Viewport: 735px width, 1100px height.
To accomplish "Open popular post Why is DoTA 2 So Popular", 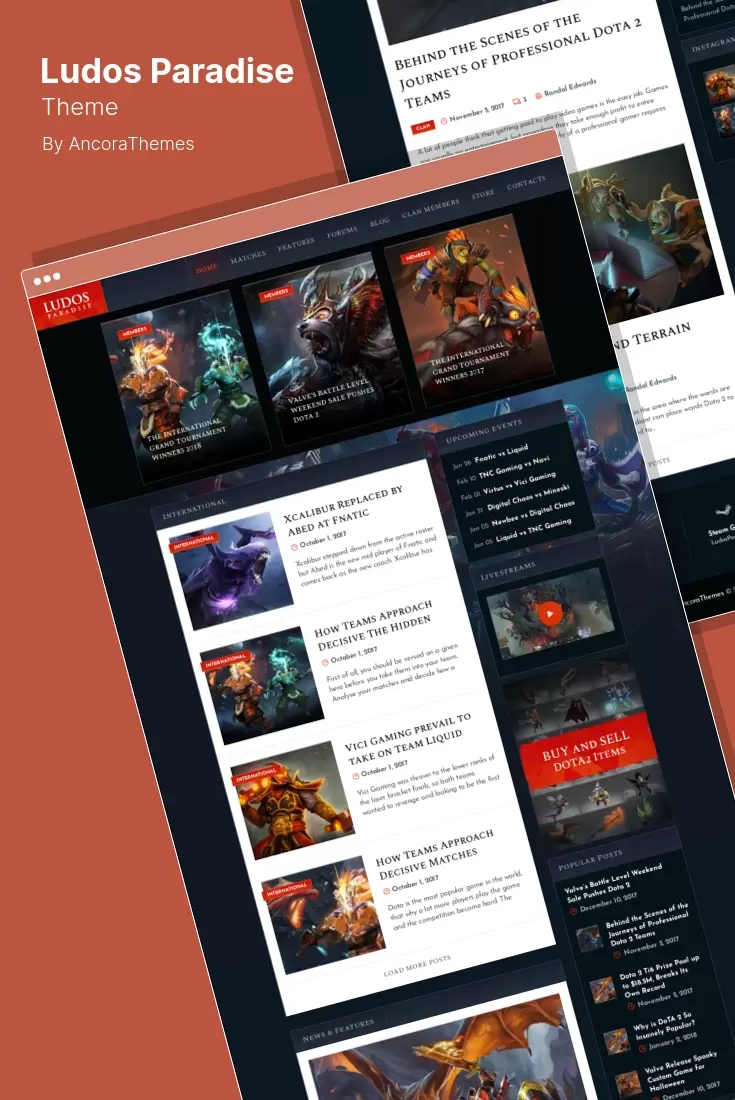I will (663, 1024).
